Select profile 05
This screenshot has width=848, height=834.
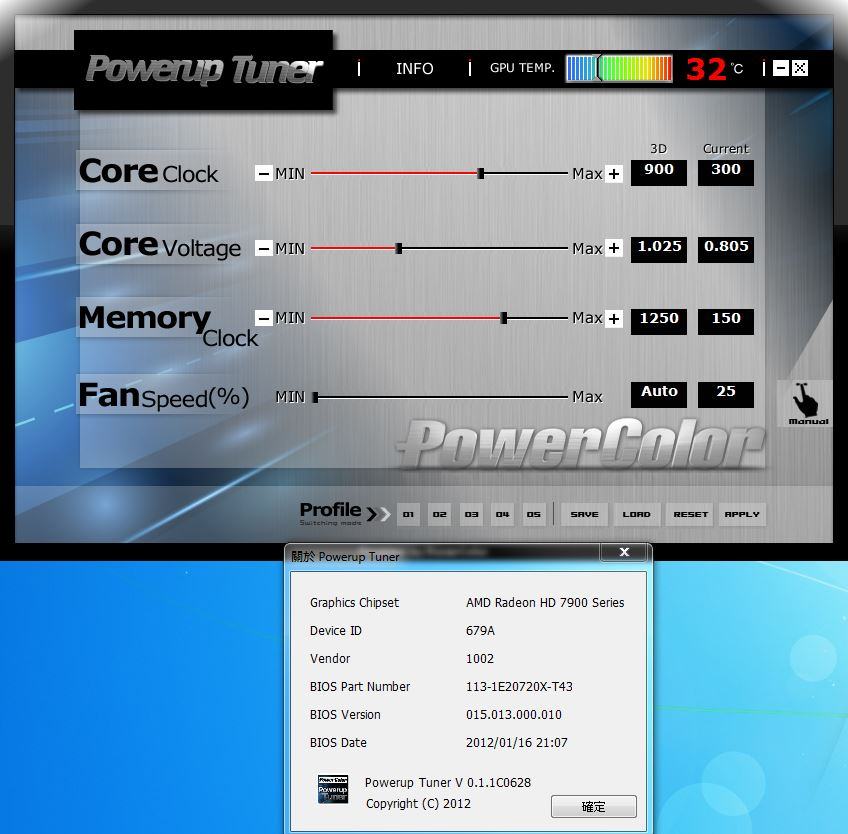pyautogui.click(x=534, y=514)
